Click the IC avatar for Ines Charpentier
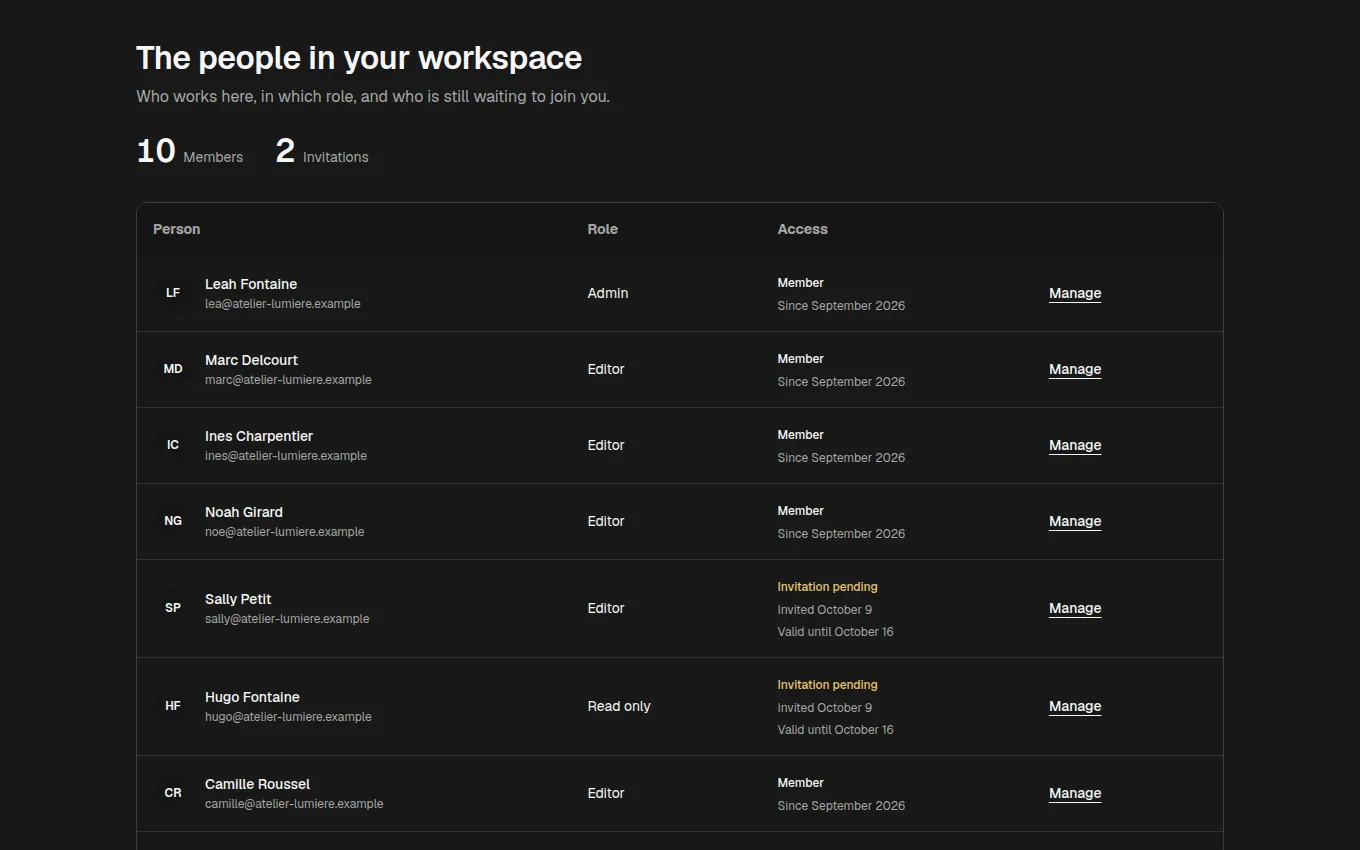 pyautogui.click(x=173, y=445)
